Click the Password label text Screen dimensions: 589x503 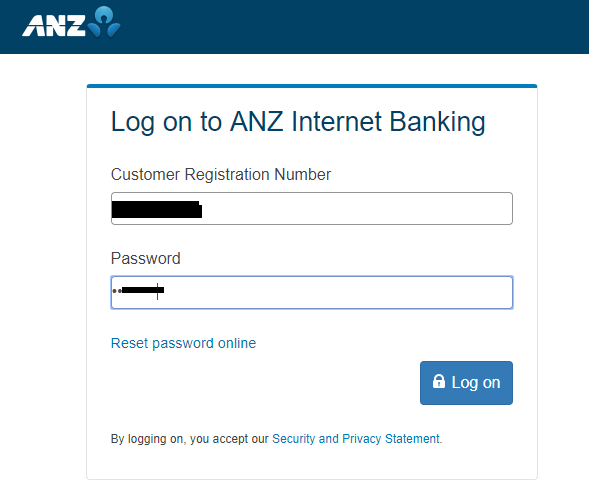pyautogui.click(x=146, y=259)
